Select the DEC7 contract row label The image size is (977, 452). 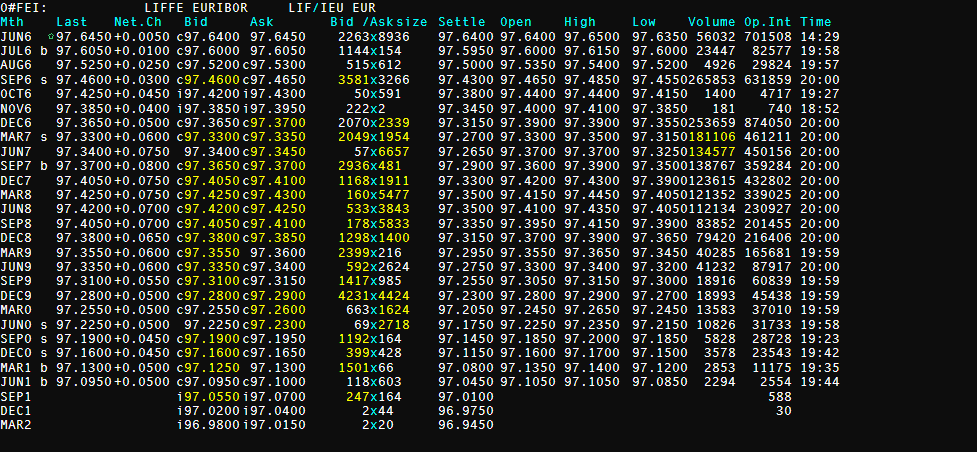pos(16,181)
